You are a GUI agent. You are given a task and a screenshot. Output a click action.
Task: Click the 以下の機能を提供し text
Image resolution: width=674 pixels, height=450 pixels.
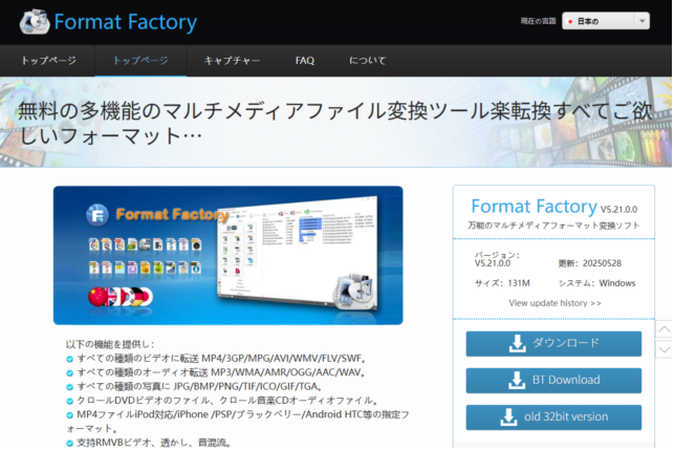110,344
